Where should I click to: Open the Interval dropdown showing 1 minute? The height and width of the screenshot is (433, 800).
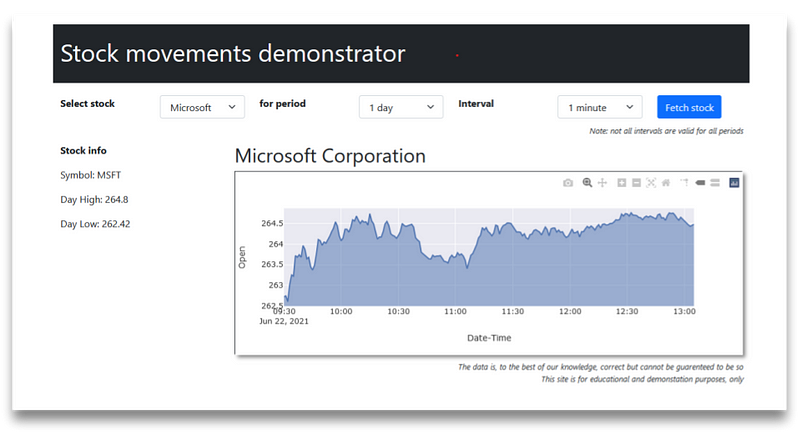pos(599,107)
